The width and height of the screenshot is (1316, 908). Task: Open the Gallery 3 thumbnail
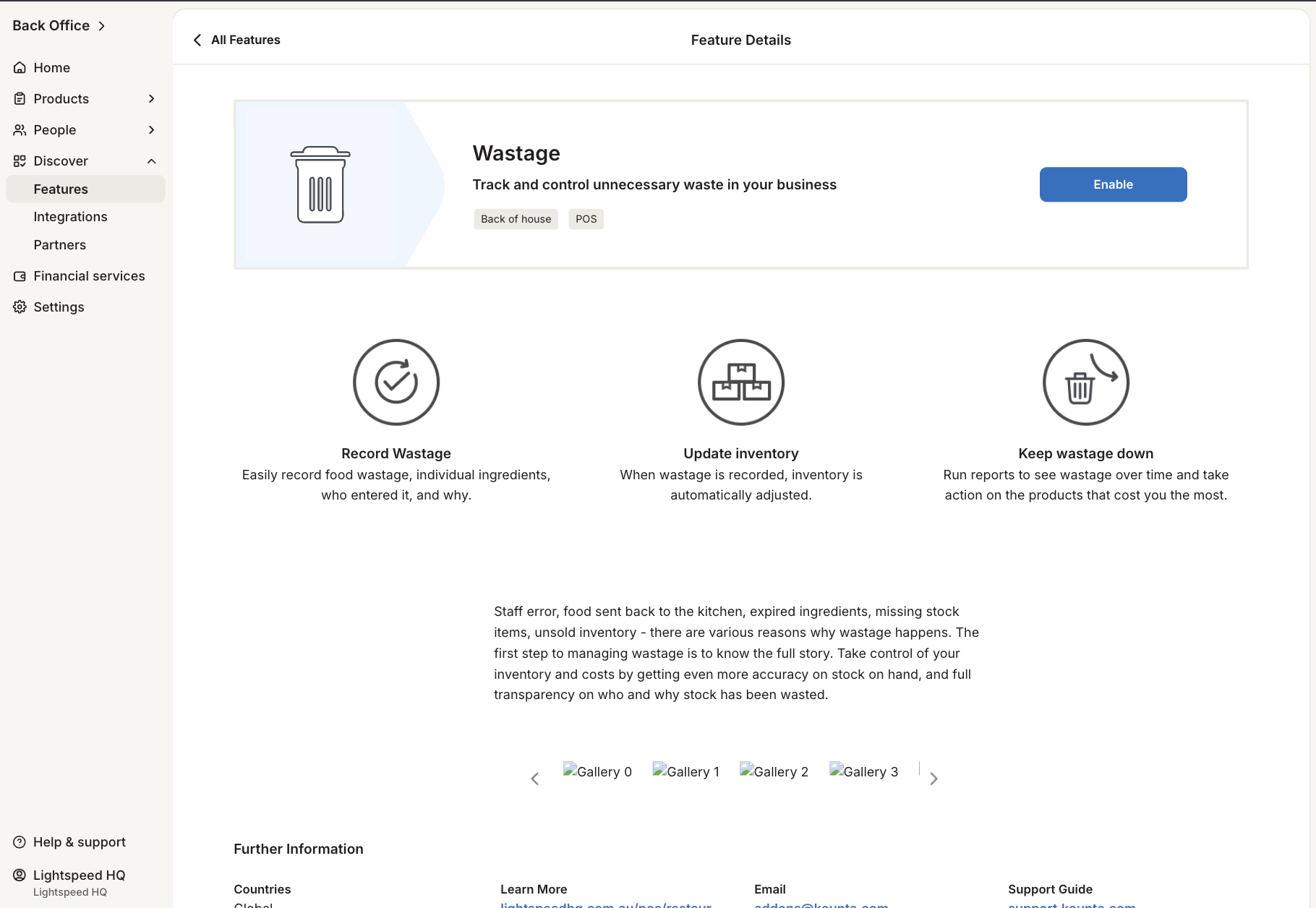coord(863,771)
